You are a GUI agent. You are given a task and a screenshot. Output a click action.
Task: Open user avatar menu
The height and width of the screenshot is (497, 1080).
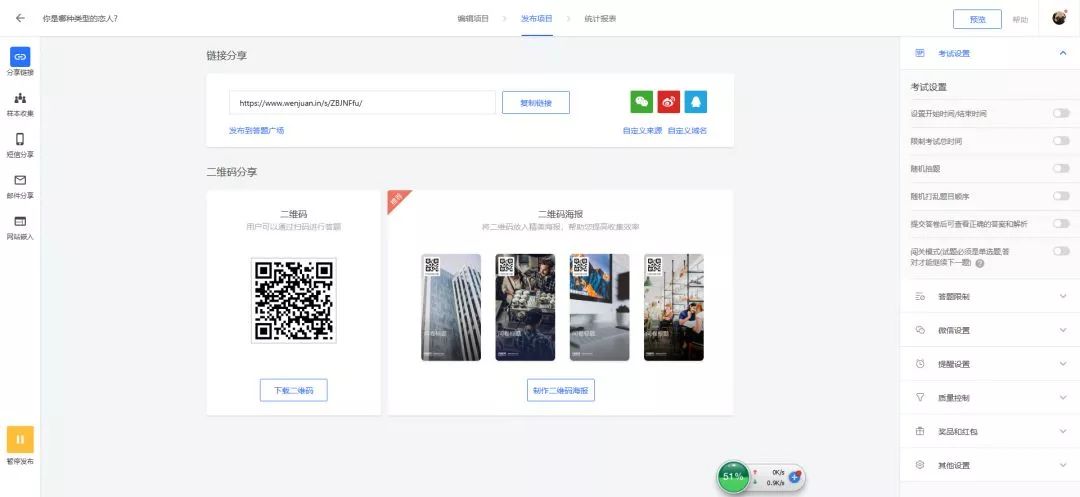point(1060,18)
